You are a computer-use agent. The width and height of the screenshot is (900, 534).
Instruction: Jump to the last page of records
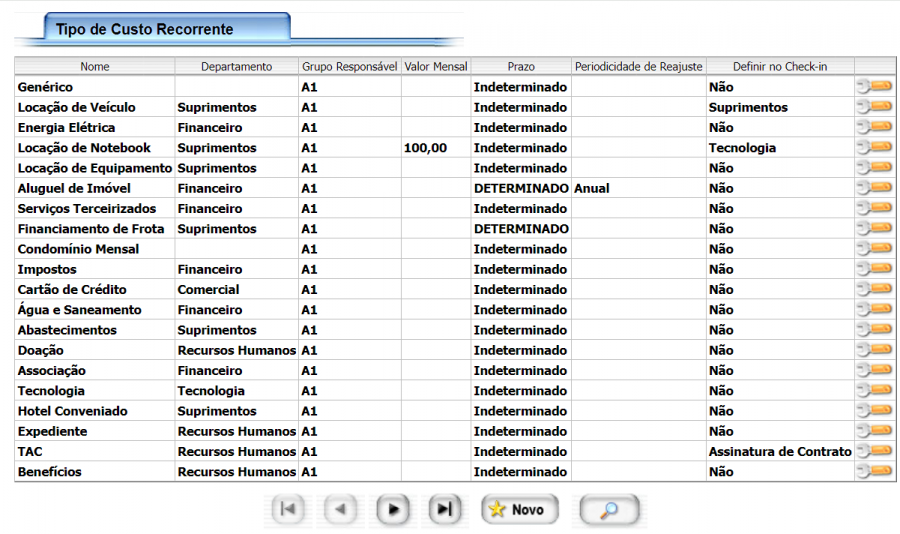coord(444,510)
